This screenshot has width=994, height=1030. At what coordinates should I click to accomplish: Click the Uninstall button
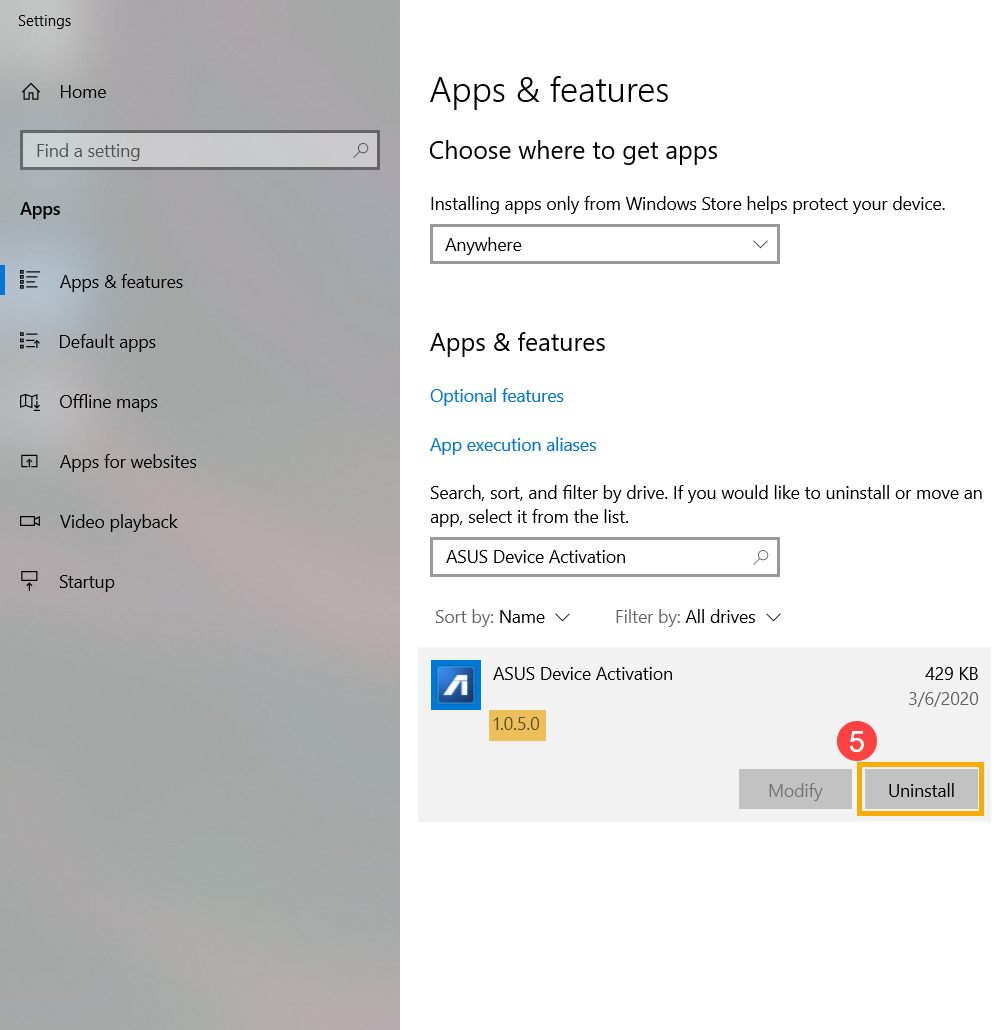coord(921,790)
